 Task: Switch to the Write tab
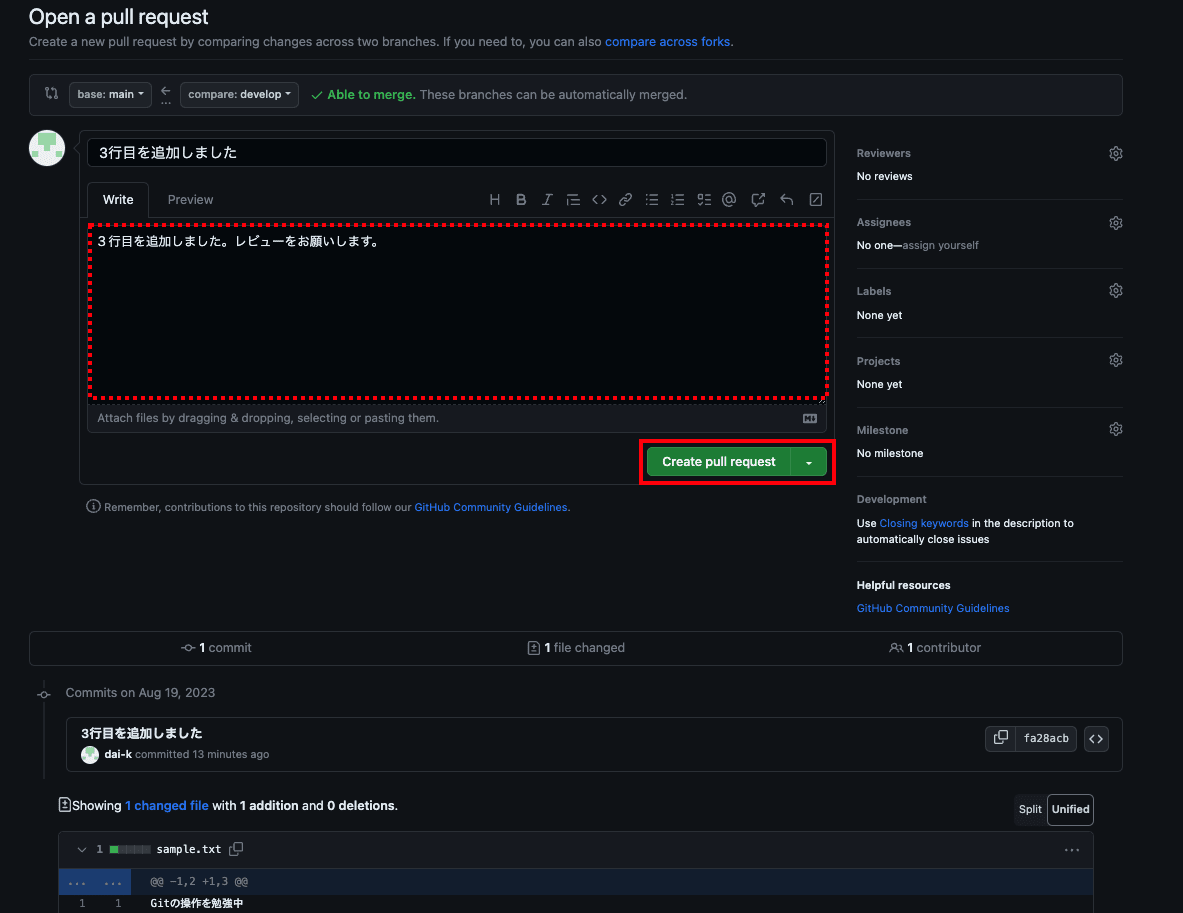[x=118, y=200]
